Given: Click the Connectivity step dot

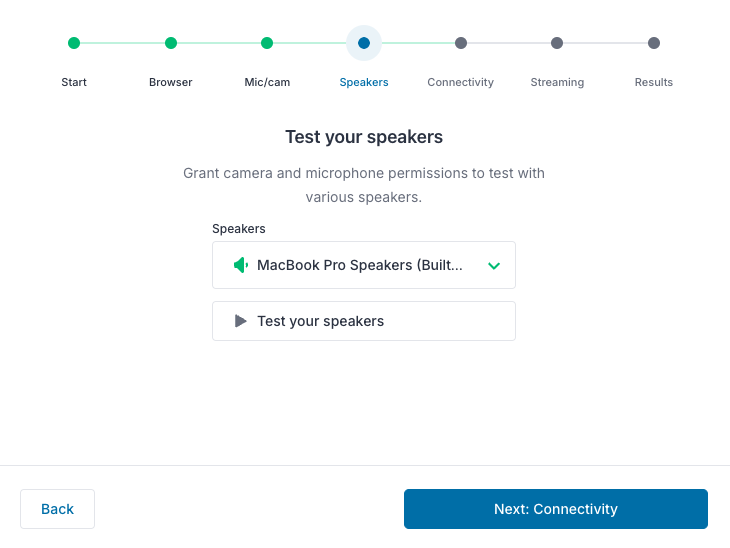Looking at the screenshot, I should coord(461,43).
